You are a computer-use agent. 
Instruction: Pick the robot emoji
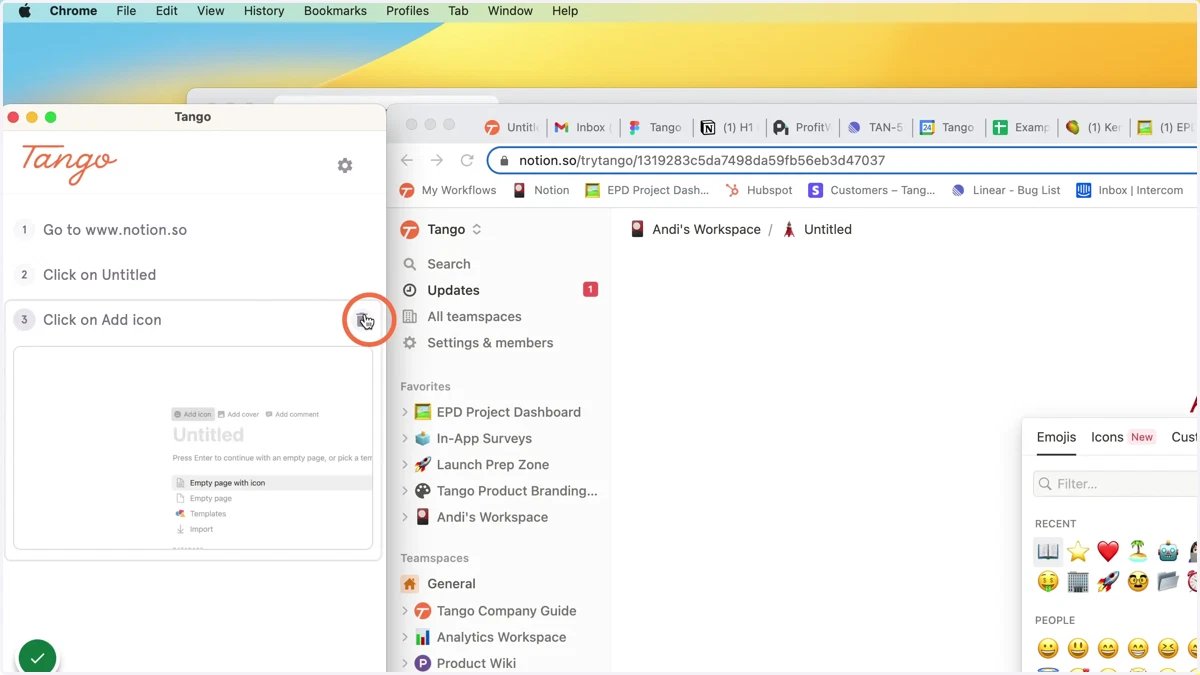coord(1168,551)
